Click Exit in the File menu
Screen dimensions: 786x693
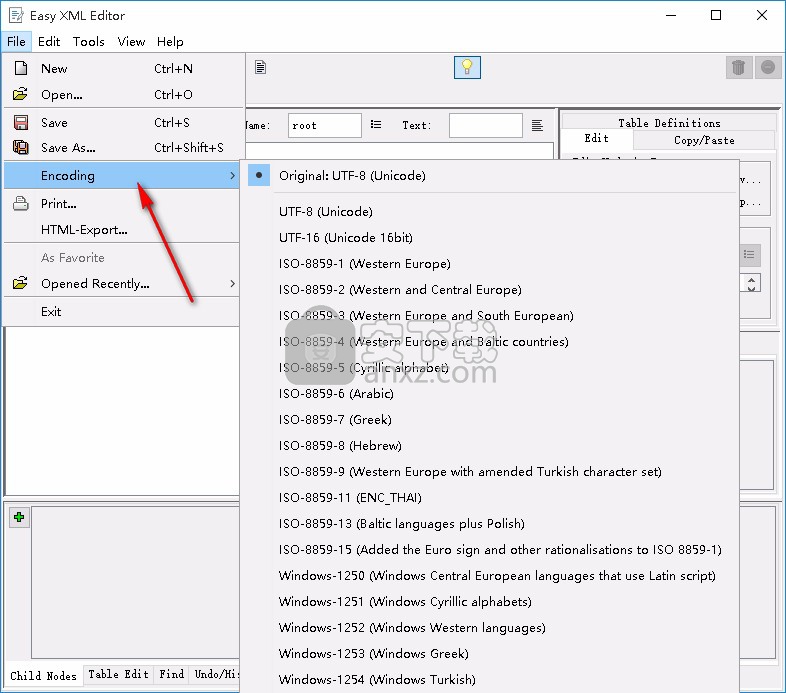(122, 311)
